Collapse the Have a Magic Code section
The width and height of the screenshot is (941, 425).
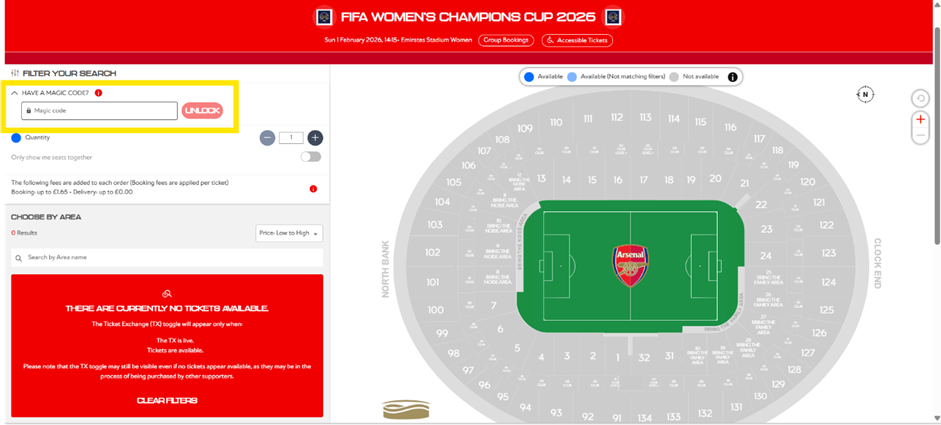[15, 93]
